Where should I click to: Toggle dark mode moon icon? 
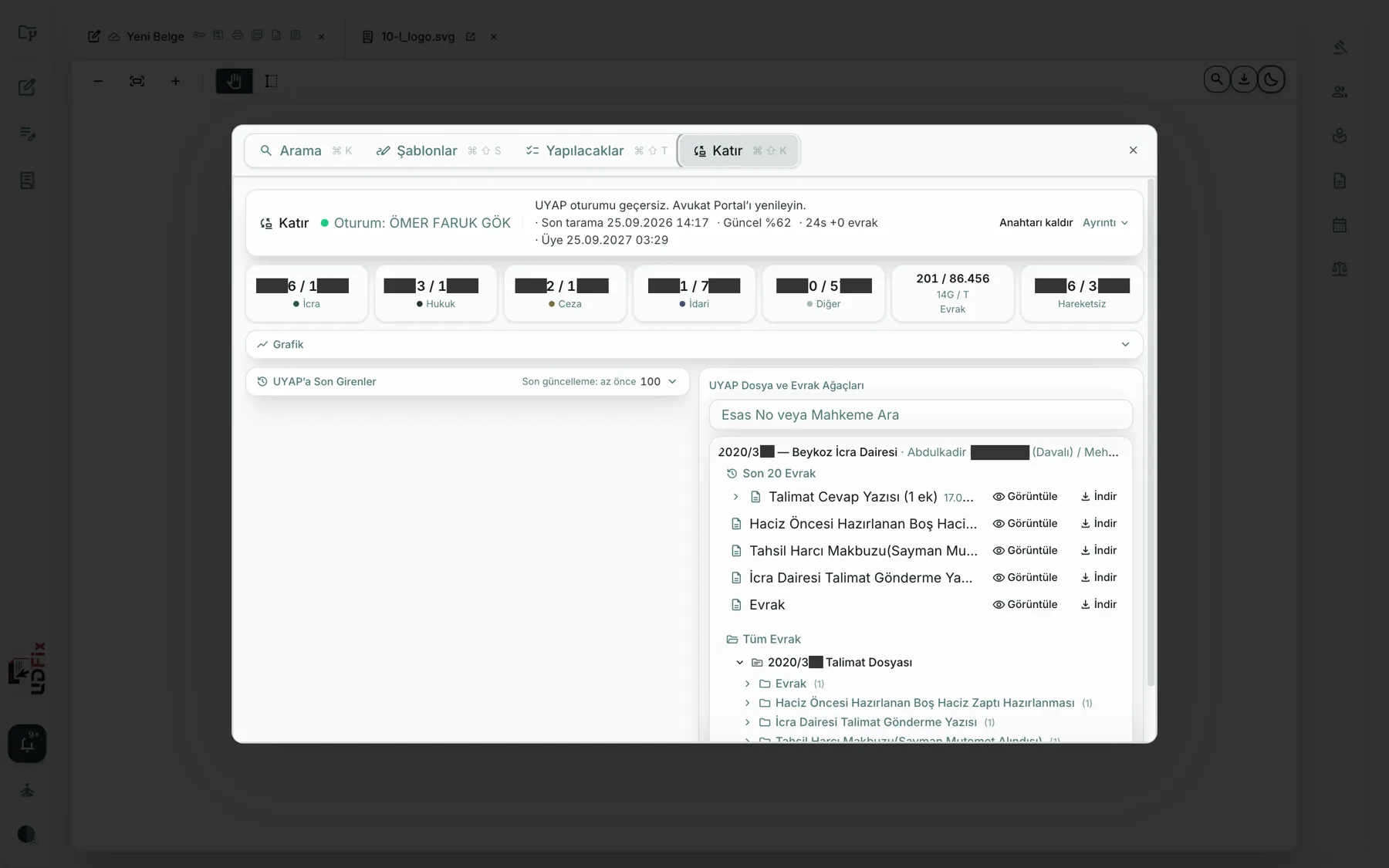click(1271, 79)
